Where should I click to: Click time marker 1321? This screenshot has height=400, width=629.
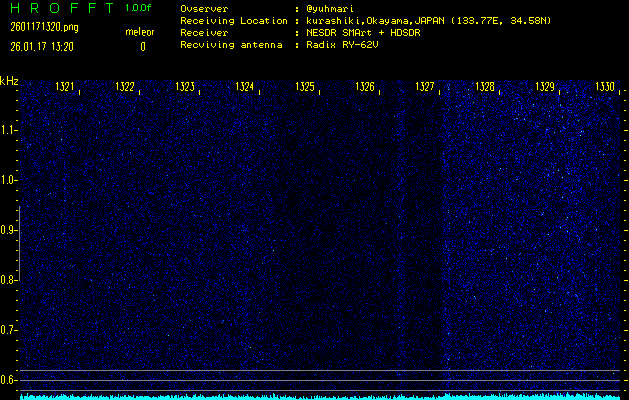point(65,86)
